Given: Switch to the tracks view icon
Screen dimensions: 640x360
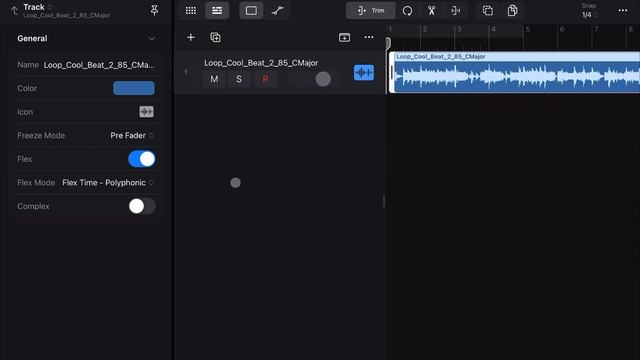Looking at the screenshot, I should pos(217,11).
